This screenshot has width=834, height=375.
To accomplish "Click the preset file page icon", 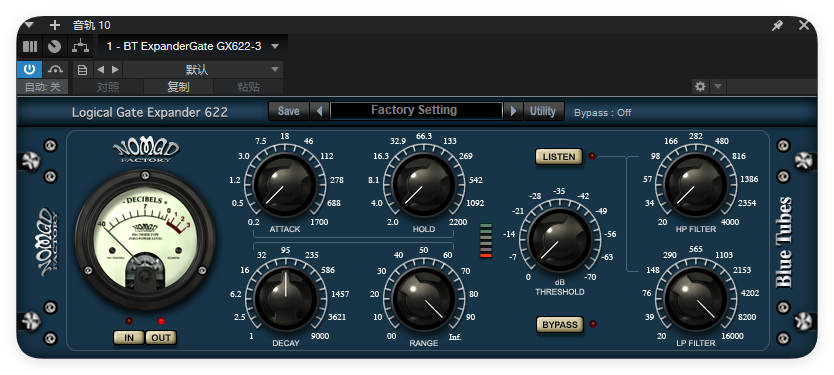I will coord(82,70).
